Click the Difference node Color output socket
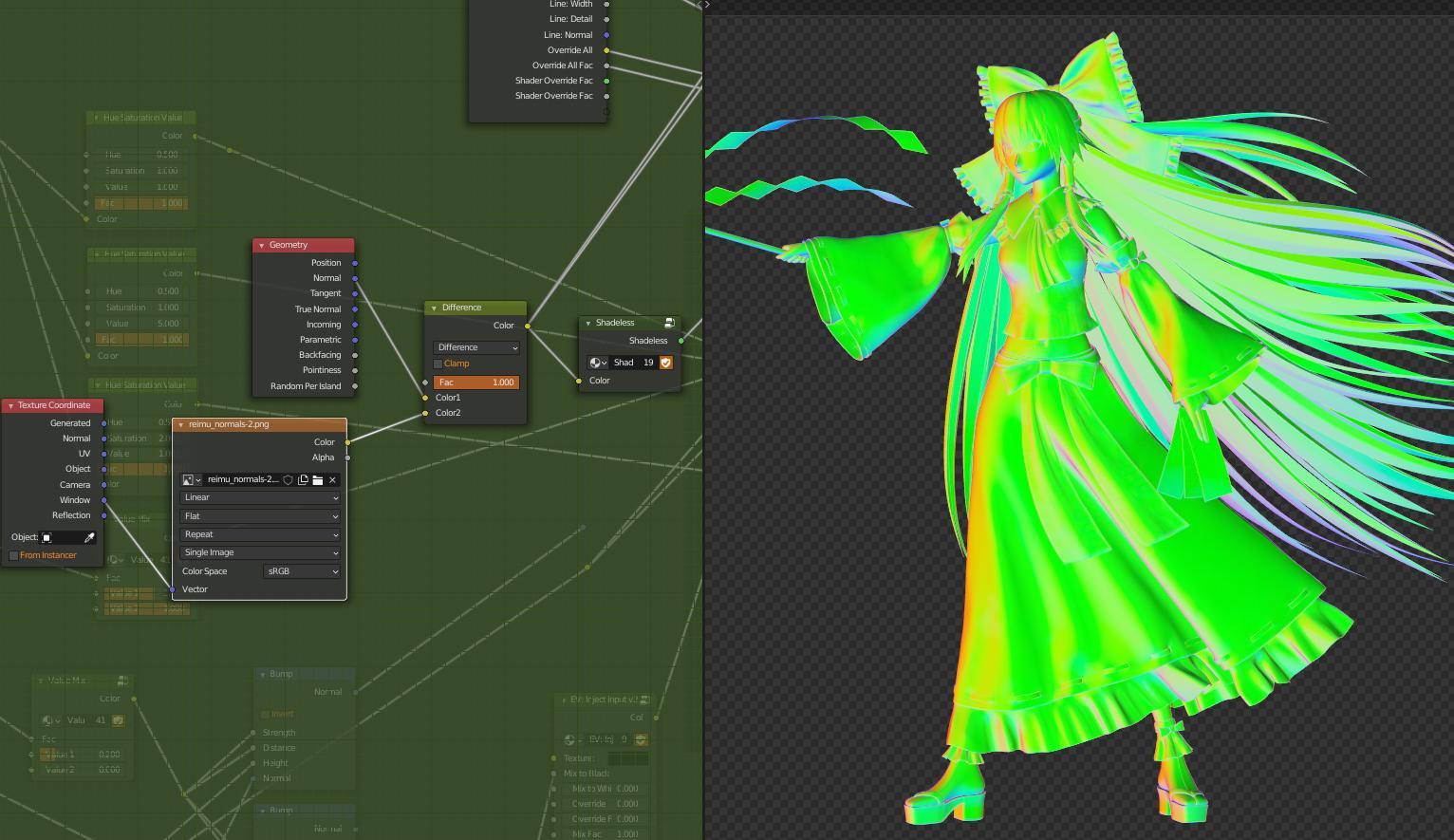This screenshot has width=1454, height=840. coord(528,326)
